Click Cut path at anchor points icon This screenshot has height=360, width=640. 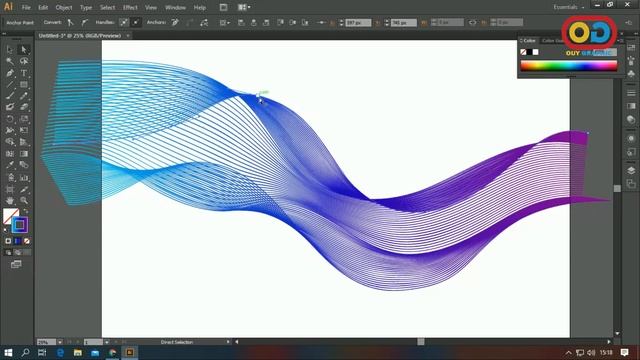[x=204, y=22]
